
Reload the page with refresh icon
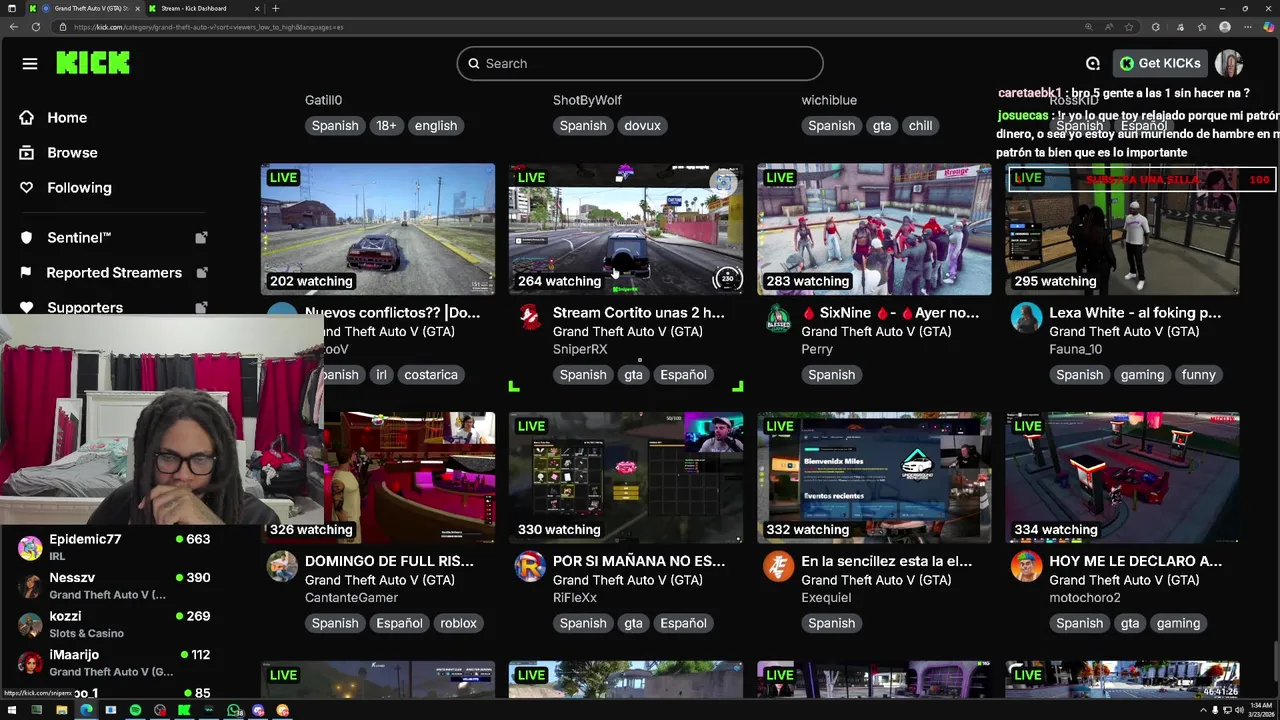(36, 27)
